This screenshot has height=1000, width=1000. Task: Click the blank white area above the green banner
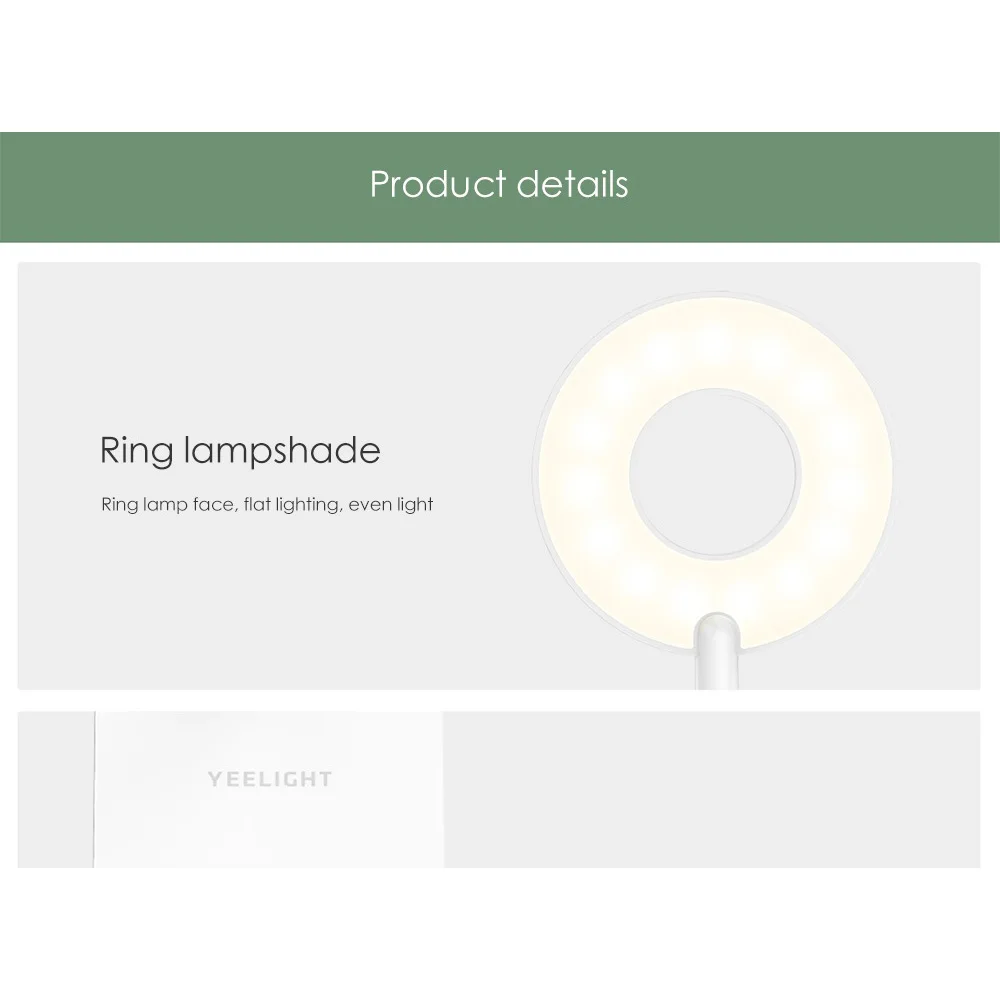[x=500, y=65]
